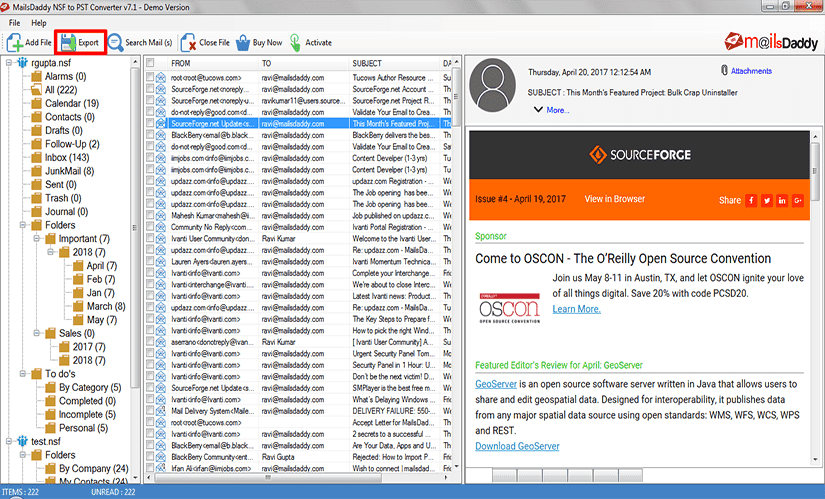Click the Drafts (0) folder icon
Viewport: 825px width, 499px height.
coord(36,131)
